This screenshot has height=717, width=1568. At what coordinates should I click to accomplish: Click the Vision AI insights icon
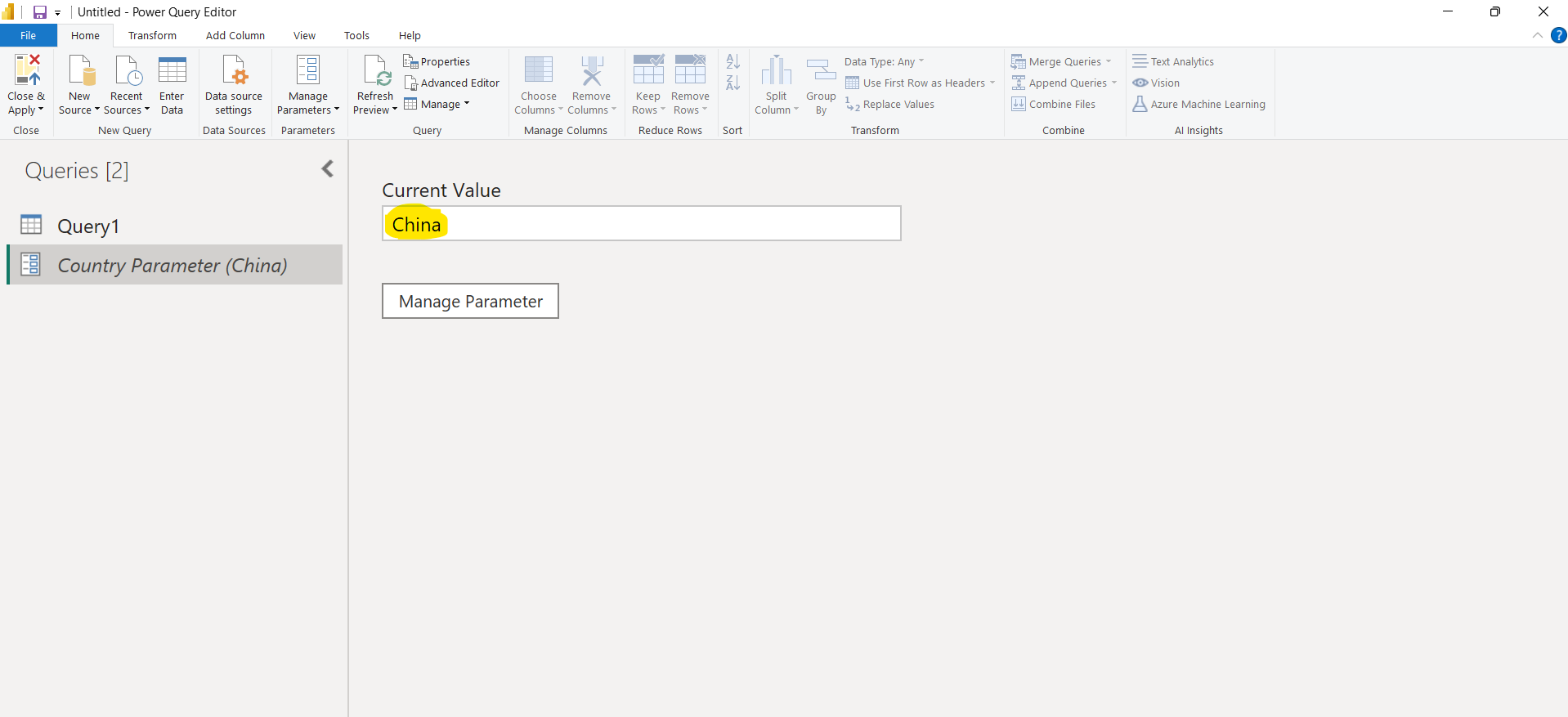coord(1140,83)
